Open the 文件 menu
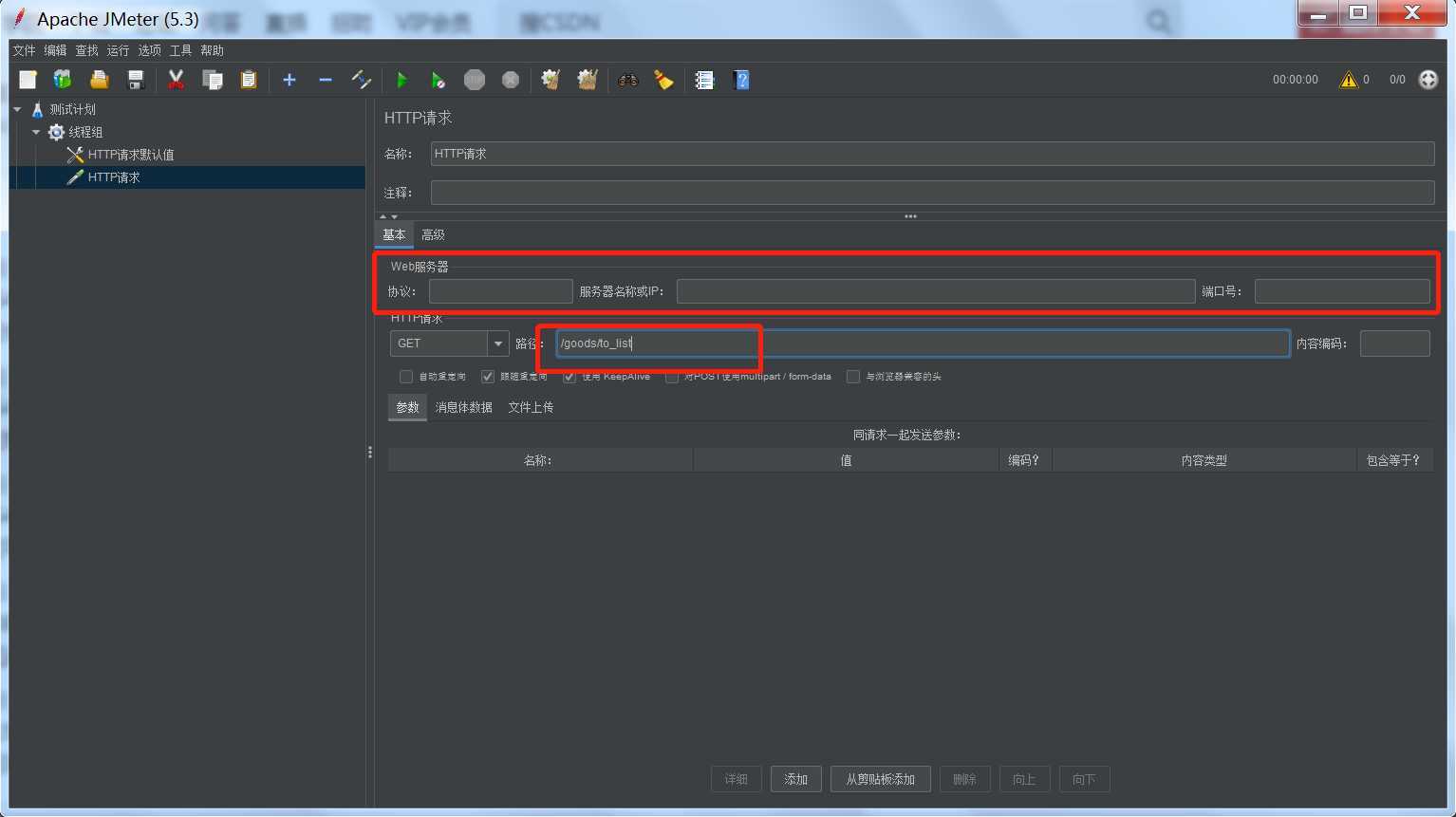1456x817 pixels. (x=24, y=50)
